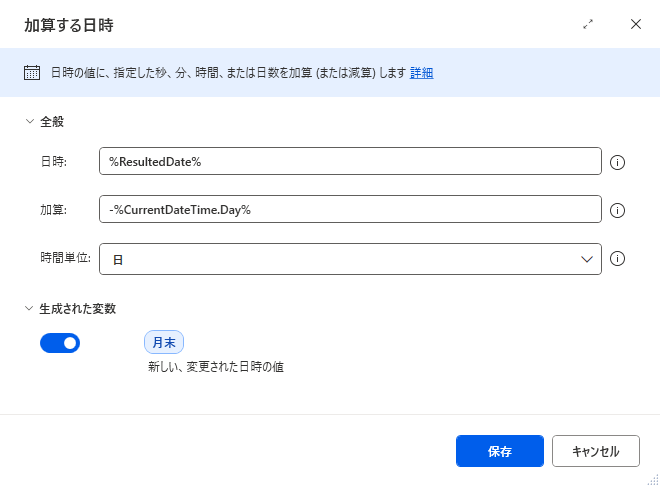The height and width of the screenshot is (487, 660).
Task: Click the calendar icon in the info banner
Action: coord(32,73)
